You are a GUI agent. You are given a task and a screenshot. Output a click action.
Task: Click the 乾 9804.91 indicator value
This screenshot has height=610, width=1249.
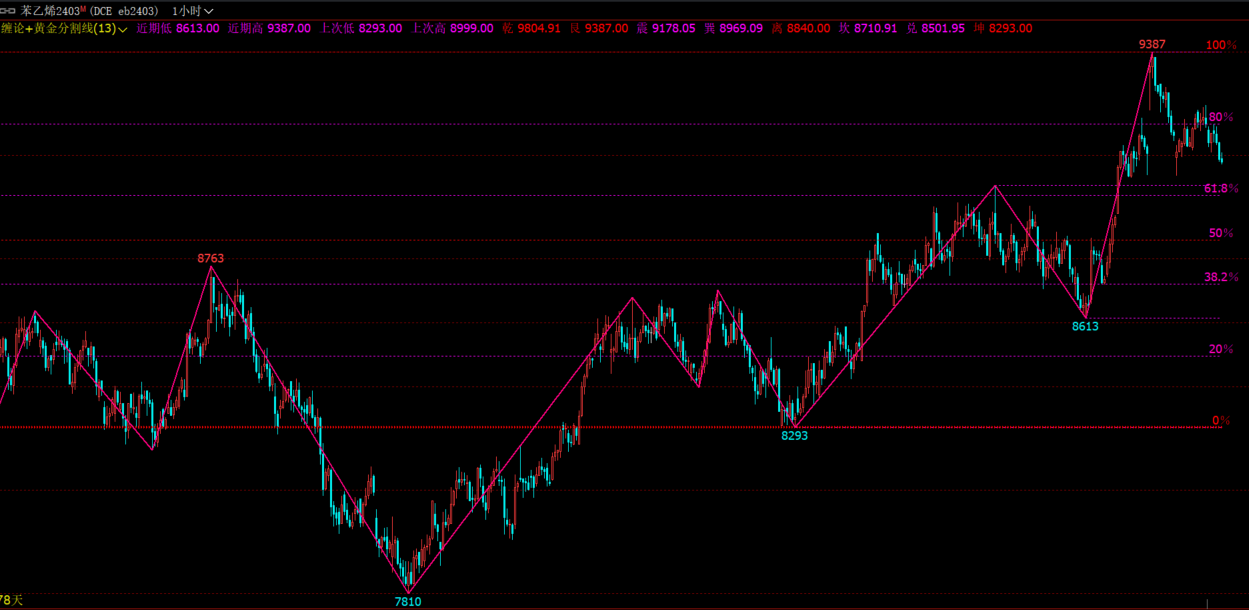coord(532,28)
